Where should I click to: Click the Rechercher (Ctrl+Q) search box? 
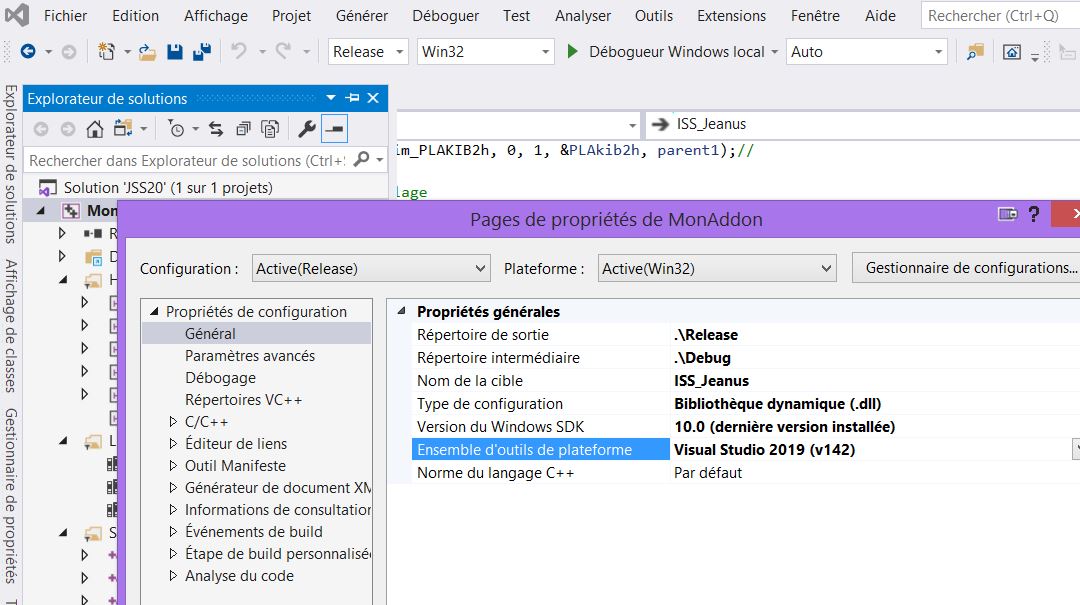click(x=1001, y=15)
